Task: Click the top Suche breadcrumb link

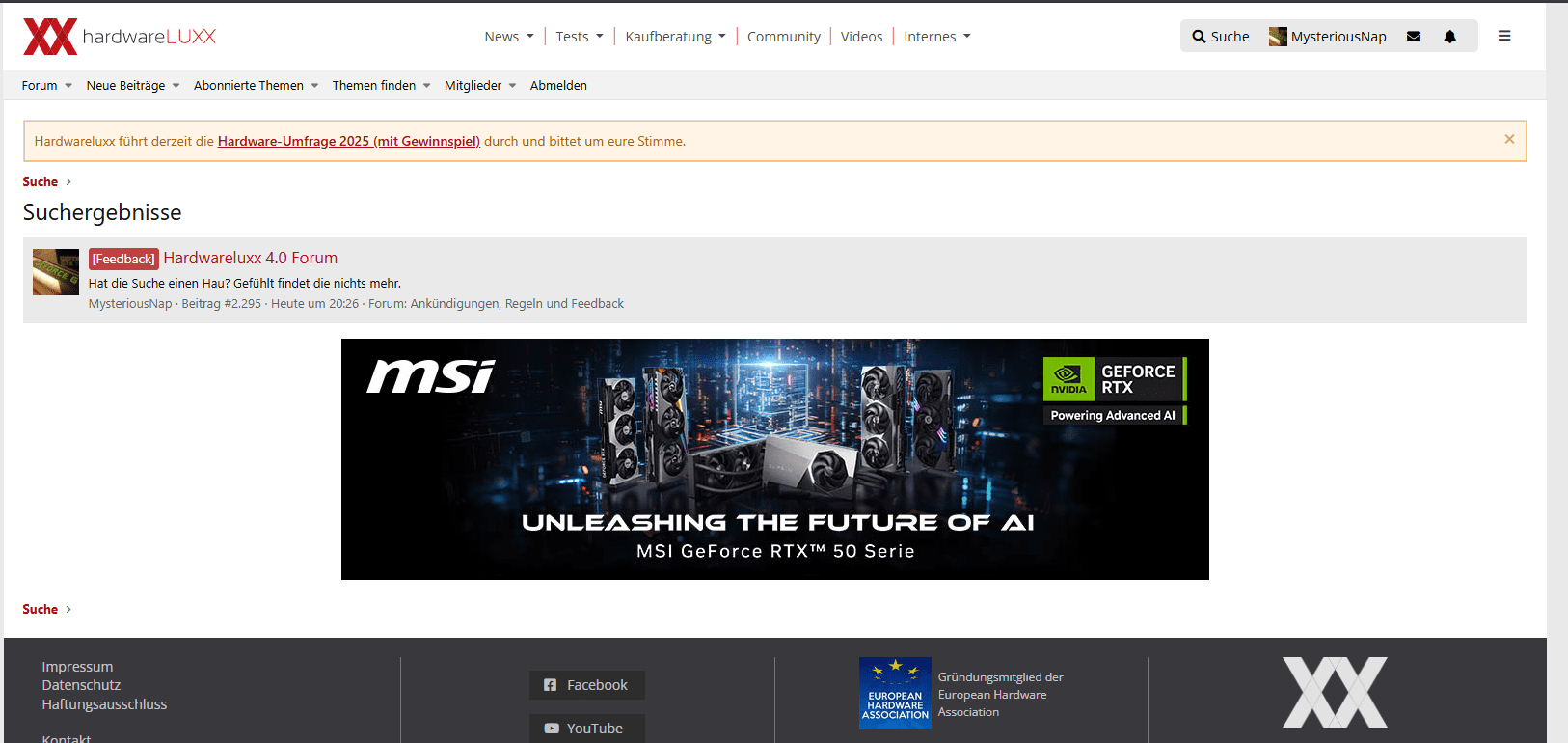Action: pyautogui.click(x=41, y=181)
